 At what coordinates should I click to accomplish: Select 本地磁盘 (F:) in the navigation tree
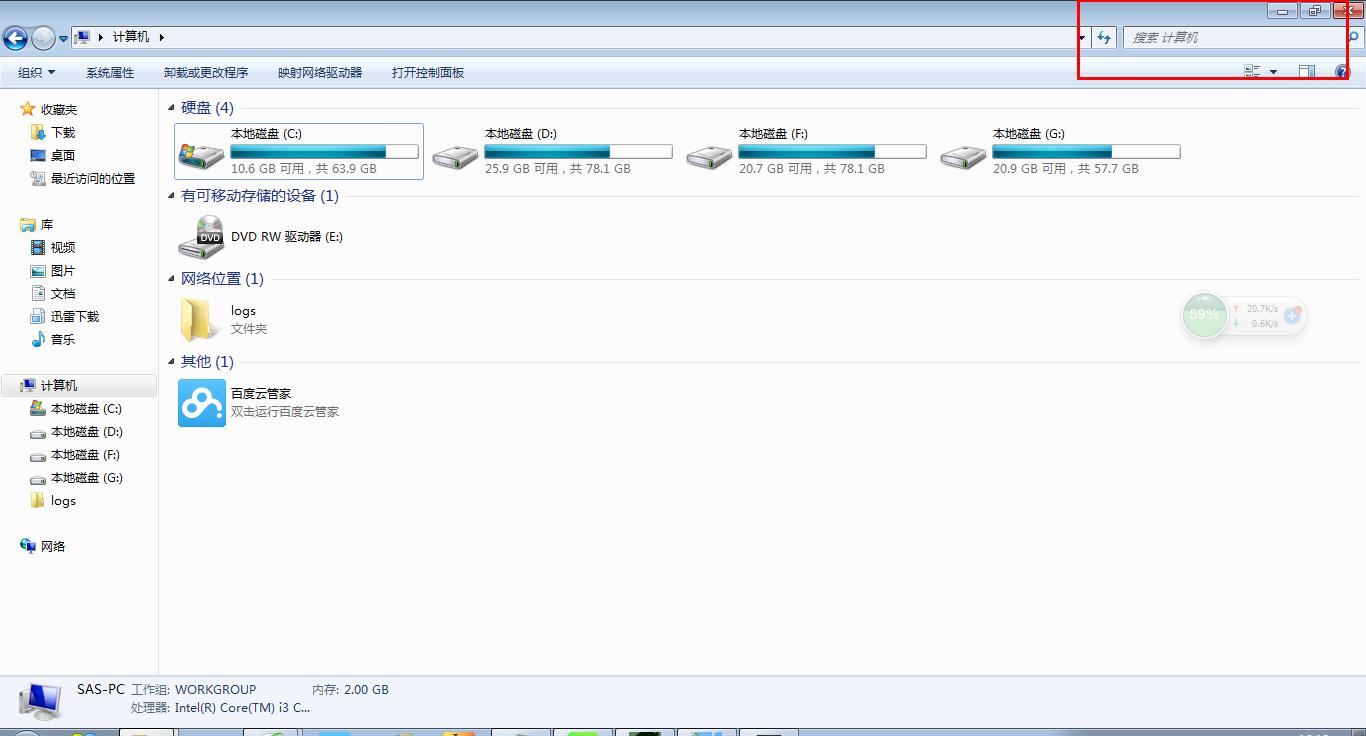click(x=86, y=454)
